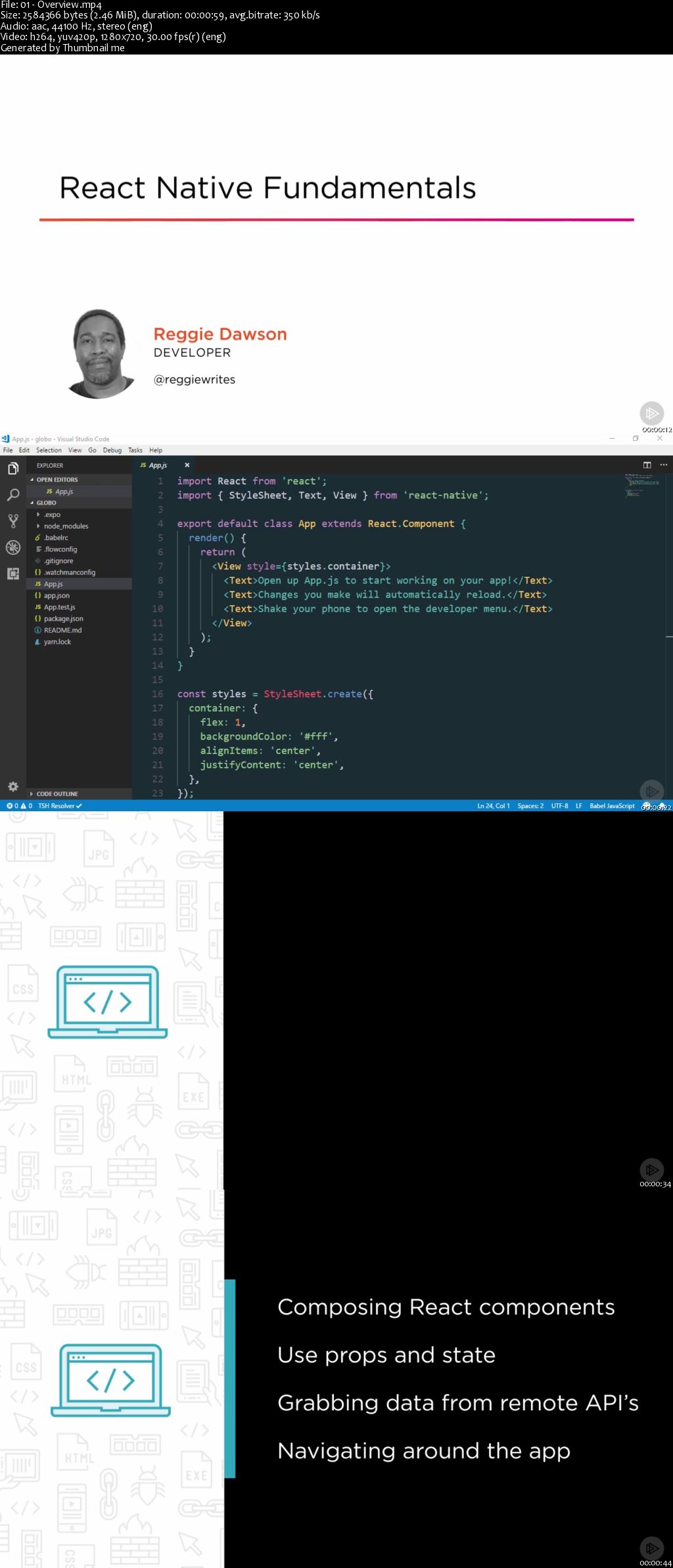The image size is (673, 1568).
Task: Close the App.js editor tab
Action: click(x=187, y=465)
